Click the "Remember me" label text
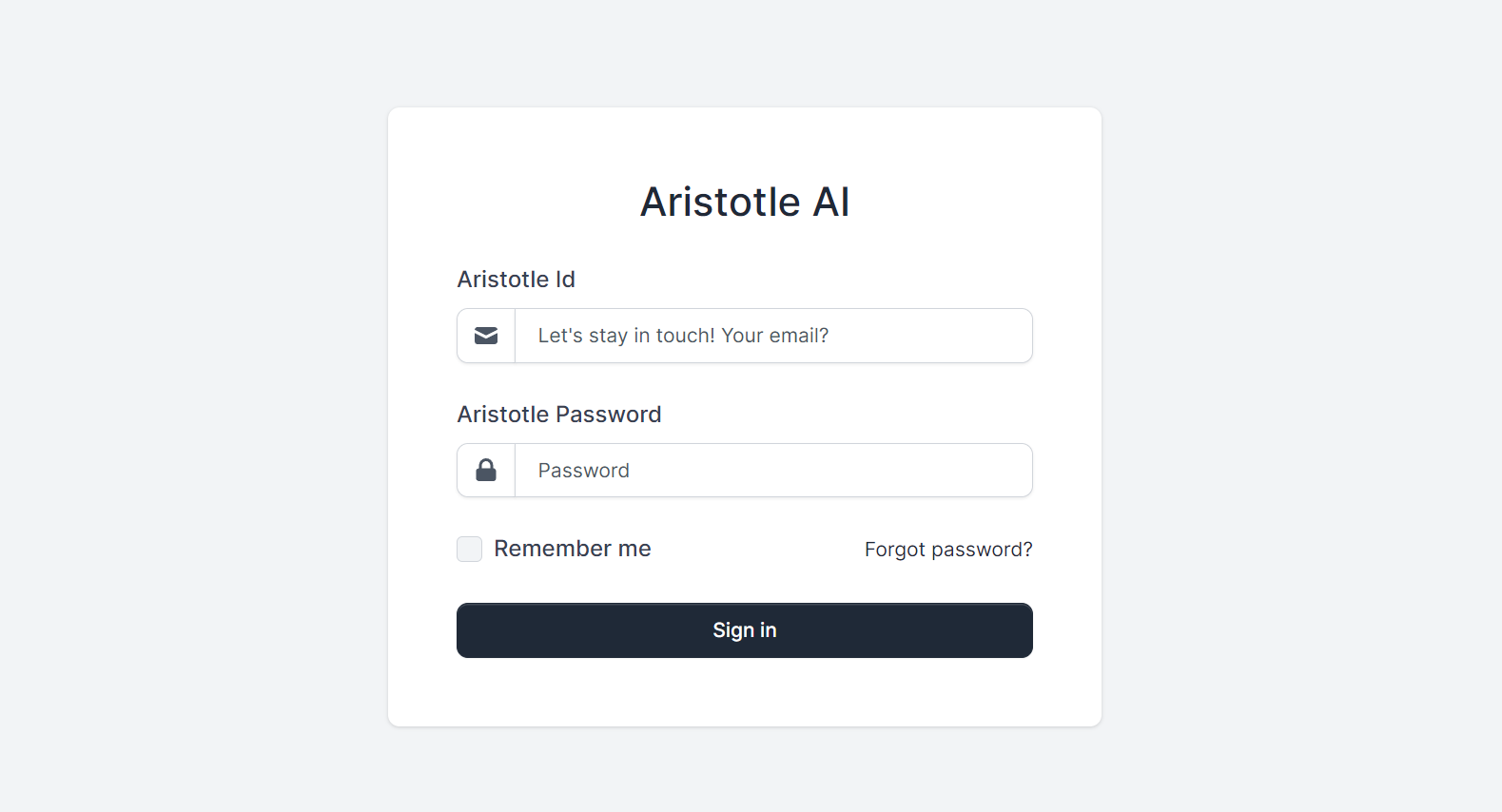1502x812 pixels. click(572, 549)
